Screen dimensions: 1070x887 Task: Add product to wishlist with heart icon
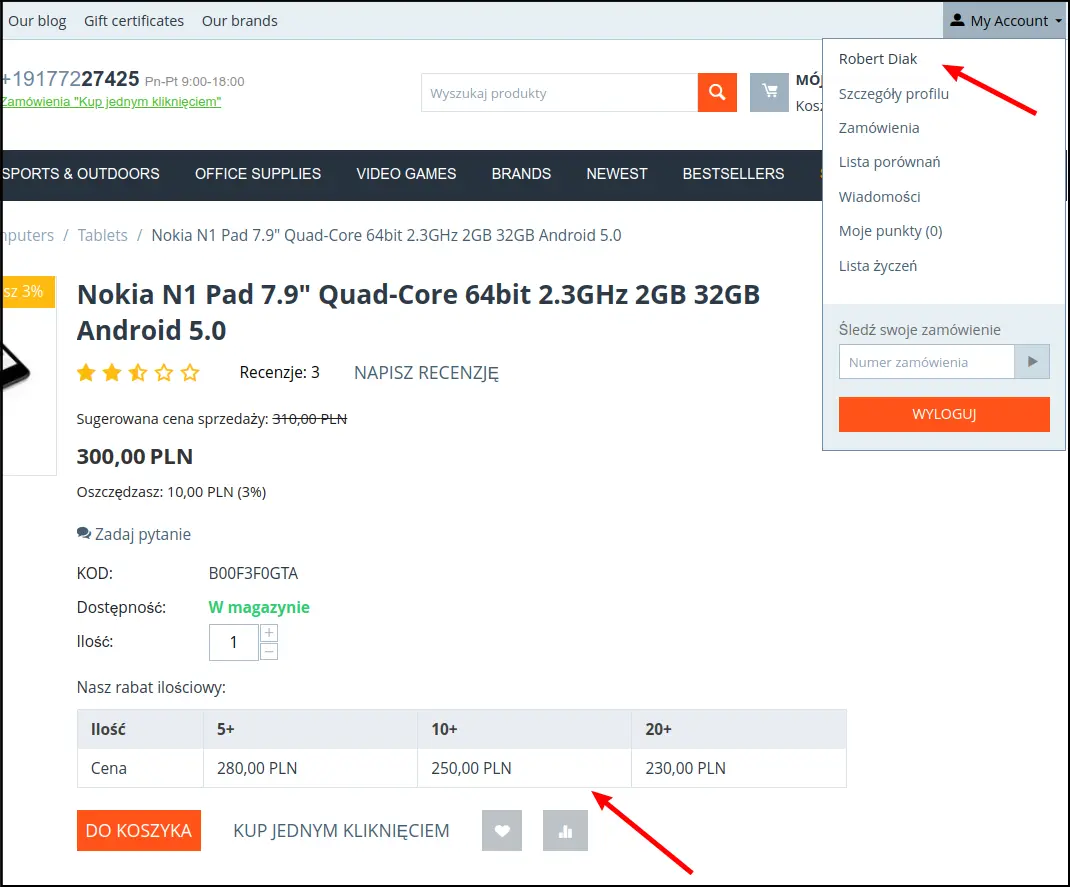(x=502, y=830)
